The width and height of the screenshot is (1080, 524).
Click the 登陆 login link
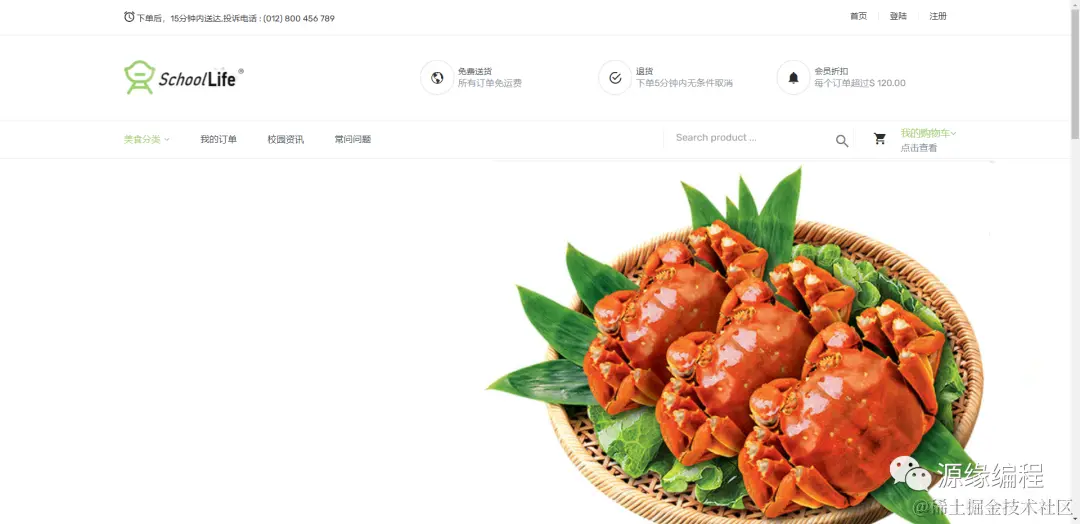[898, 17]
